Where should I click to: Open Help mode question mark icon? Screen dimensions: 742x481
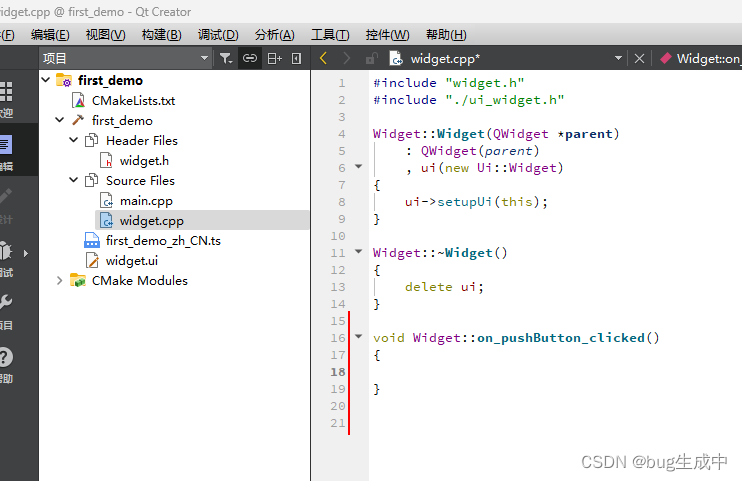click(x=6, y=357)
